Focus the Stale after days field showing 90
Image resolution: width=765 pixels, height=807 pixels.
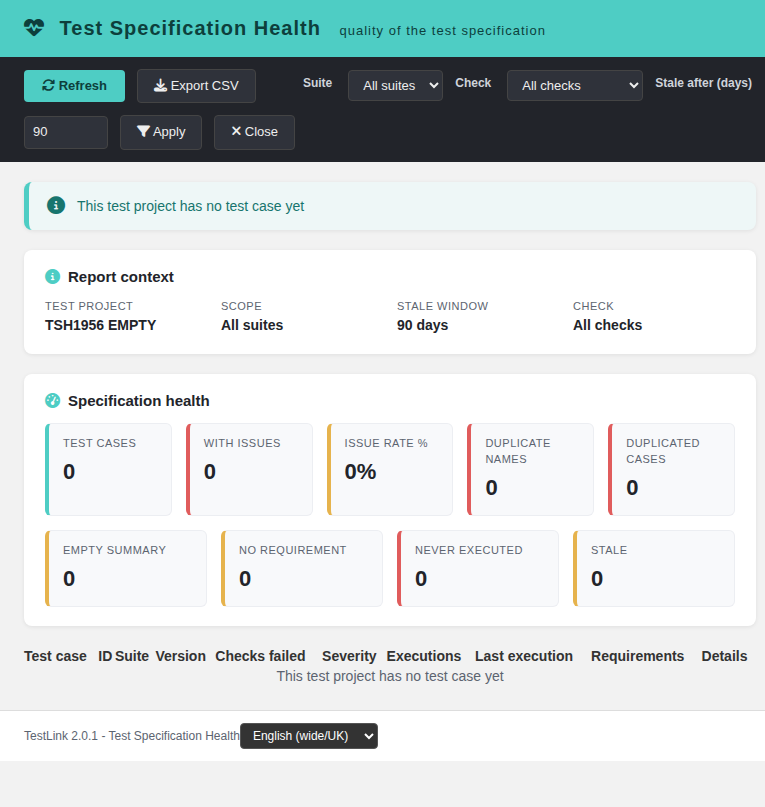[x=66, y=132]
